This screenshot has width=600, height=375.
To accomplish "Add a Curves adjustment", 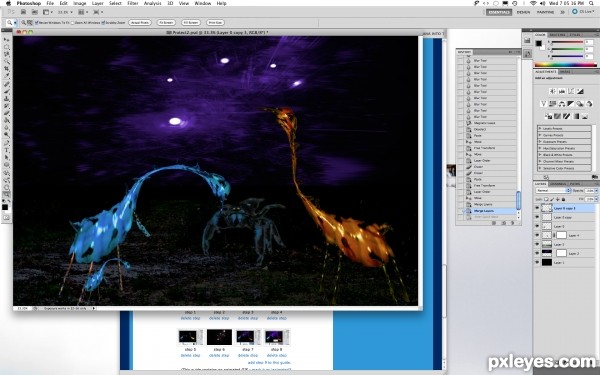I will point(571,91).
